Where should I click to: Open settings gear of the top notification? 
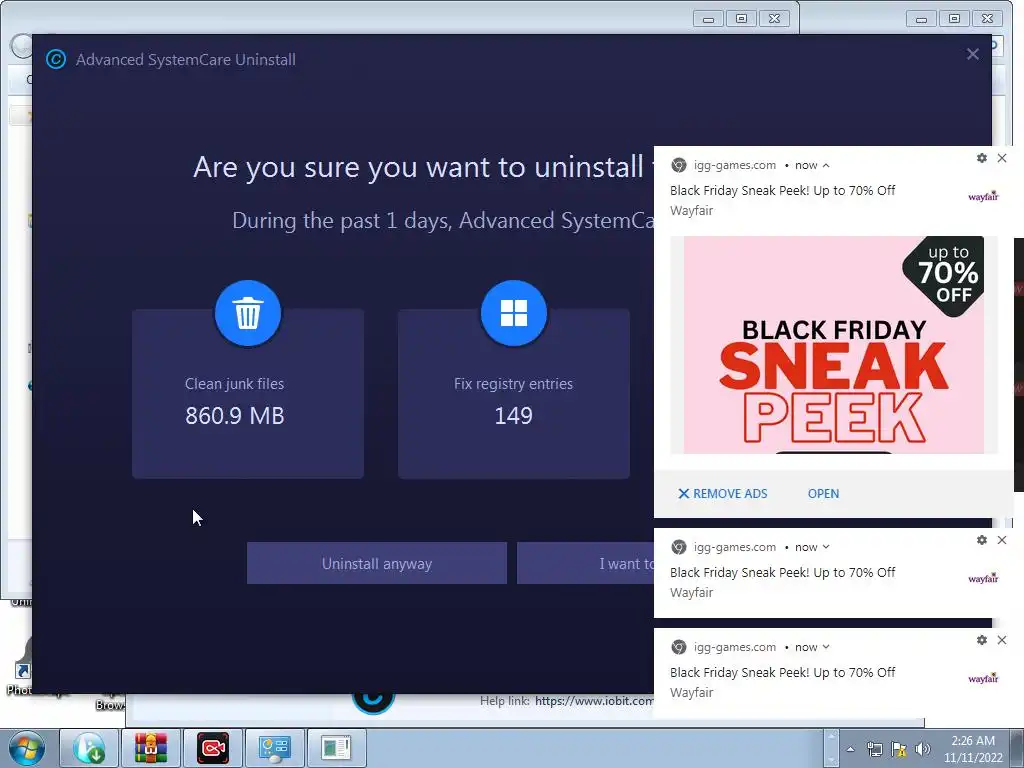tap(982, 158)
